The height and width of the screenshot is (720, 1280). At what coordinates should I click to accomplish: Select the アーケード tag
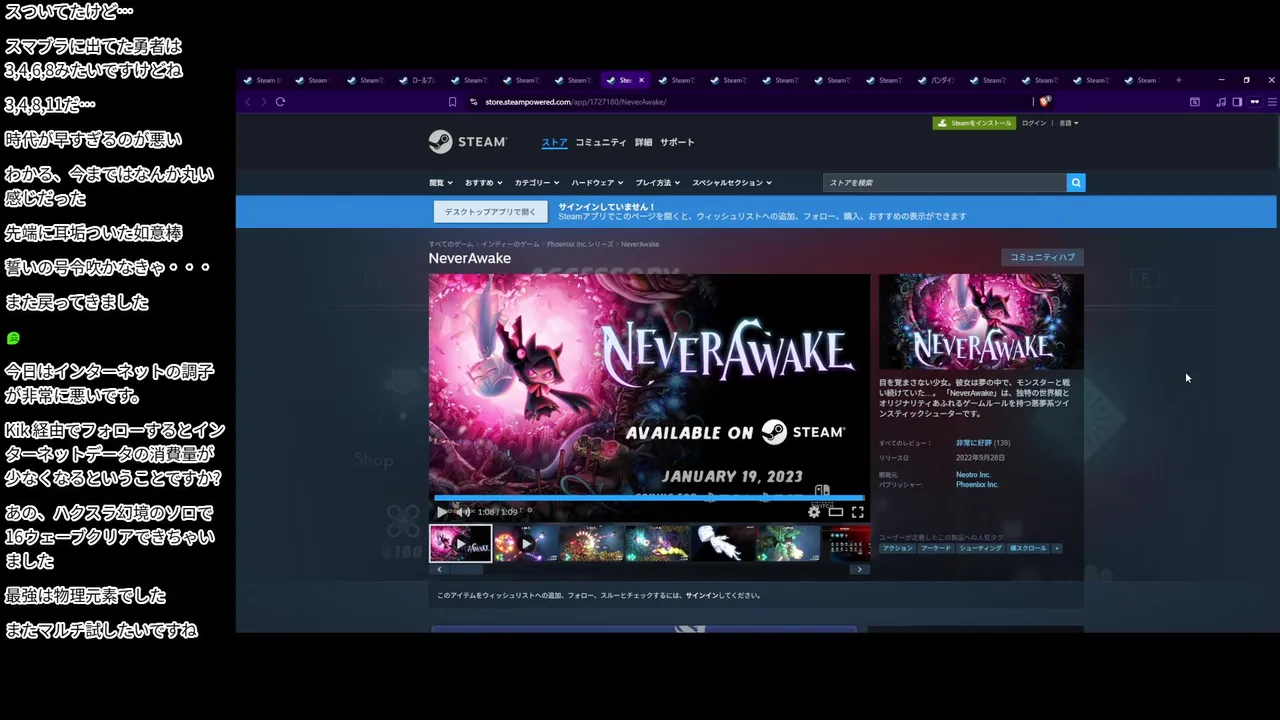(x=936, y=548)
